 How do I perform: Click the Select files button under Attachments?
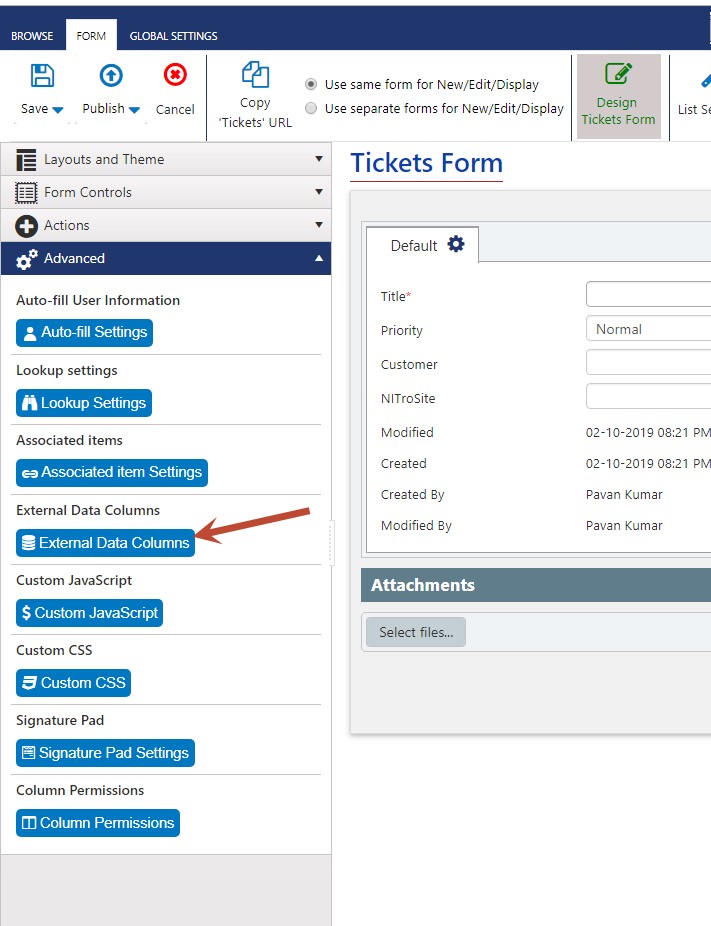pos(415,632)
